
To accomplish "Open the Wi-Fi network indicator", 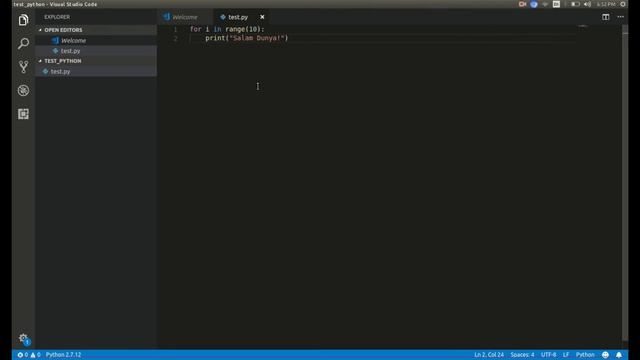I will 545,4.
